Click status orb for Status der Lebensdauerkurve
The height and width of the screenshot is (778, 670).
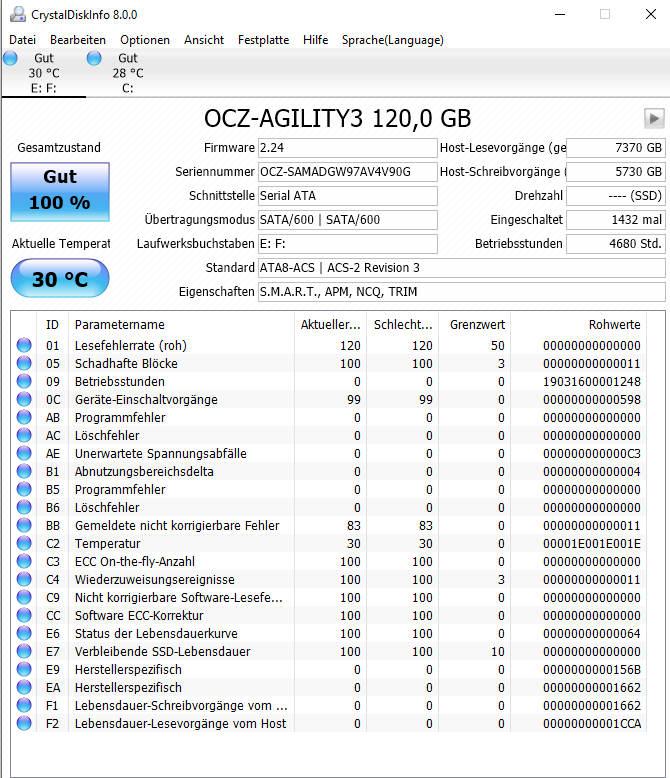tap(24, 633)
